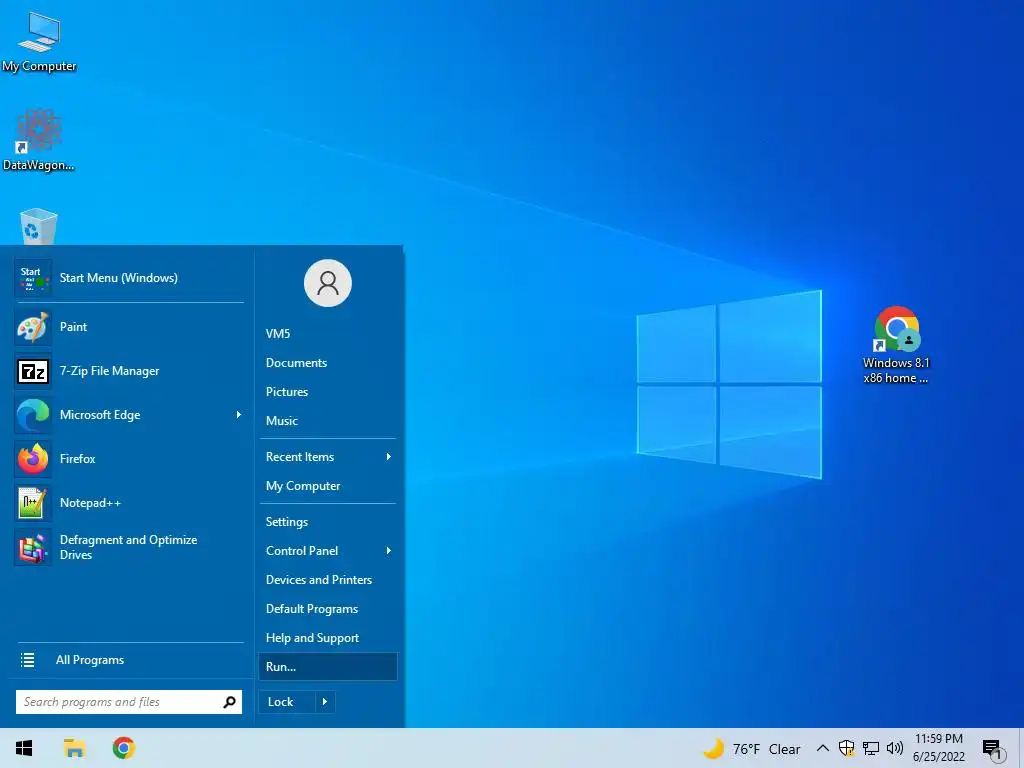Show hidden system tray icons chevron
Viewport: 1024px width, 768px height.
click(x=823, y=748)
